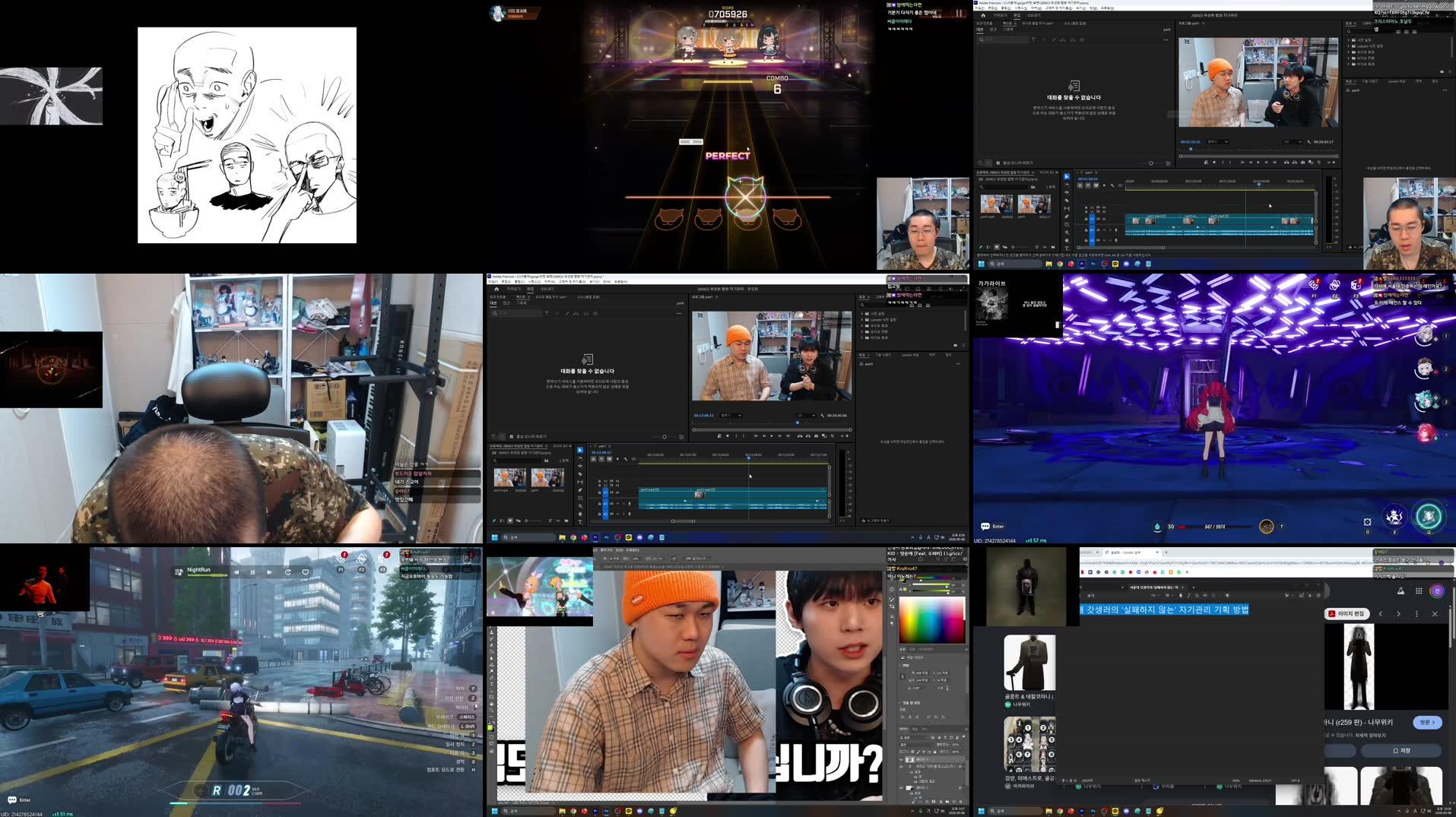The width and height of the screenshot is (1456, 817).
Task: Select the Hand tool in Photoshop toolbar
Action: point(491,704)
